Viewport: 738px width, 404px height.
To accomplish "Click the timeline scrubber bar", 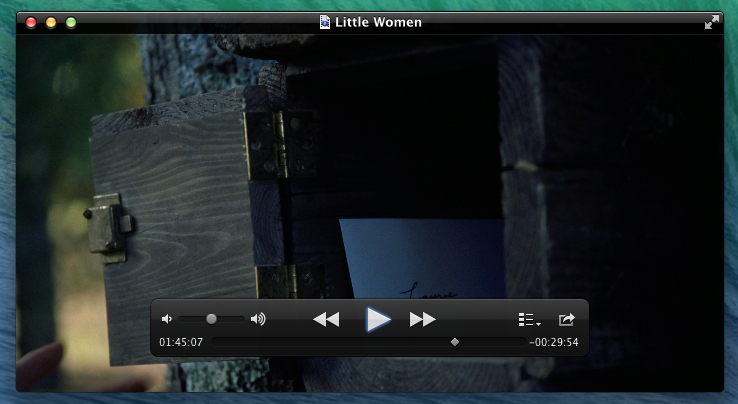I will coord(369,342).
